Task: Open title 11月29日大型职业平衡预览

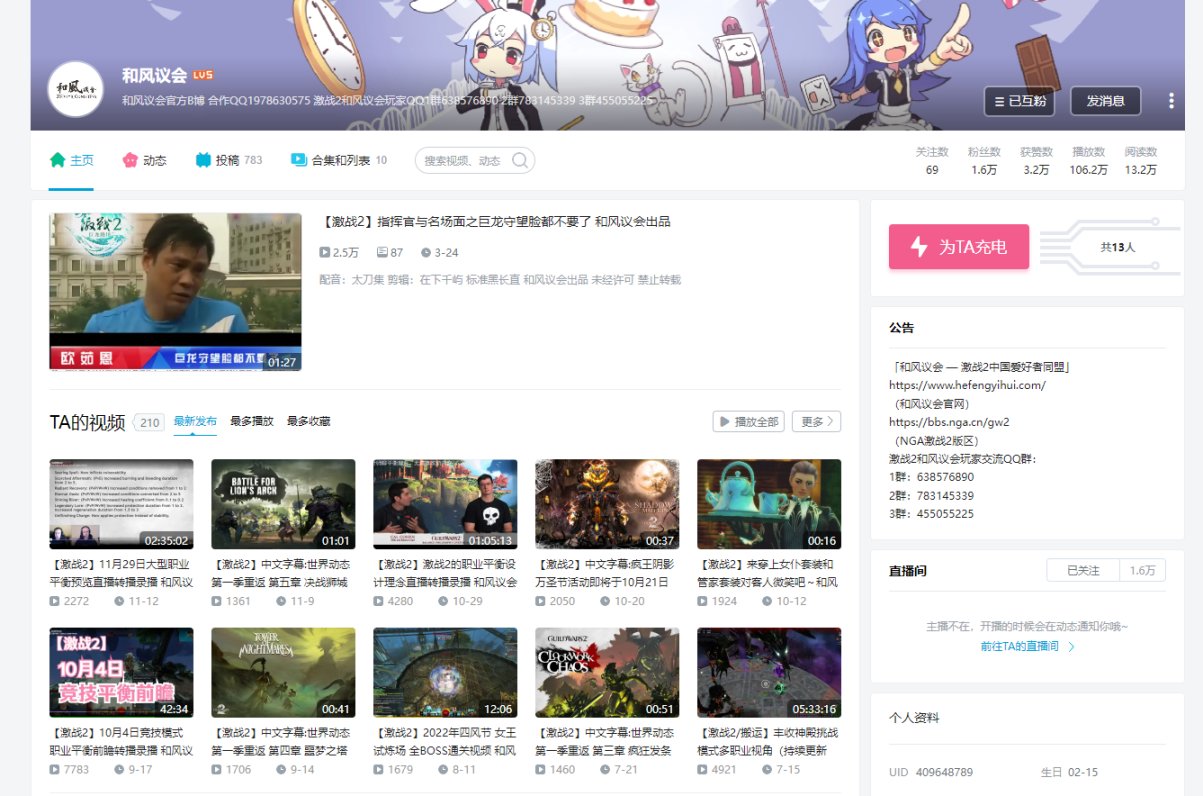Action: 121,573
